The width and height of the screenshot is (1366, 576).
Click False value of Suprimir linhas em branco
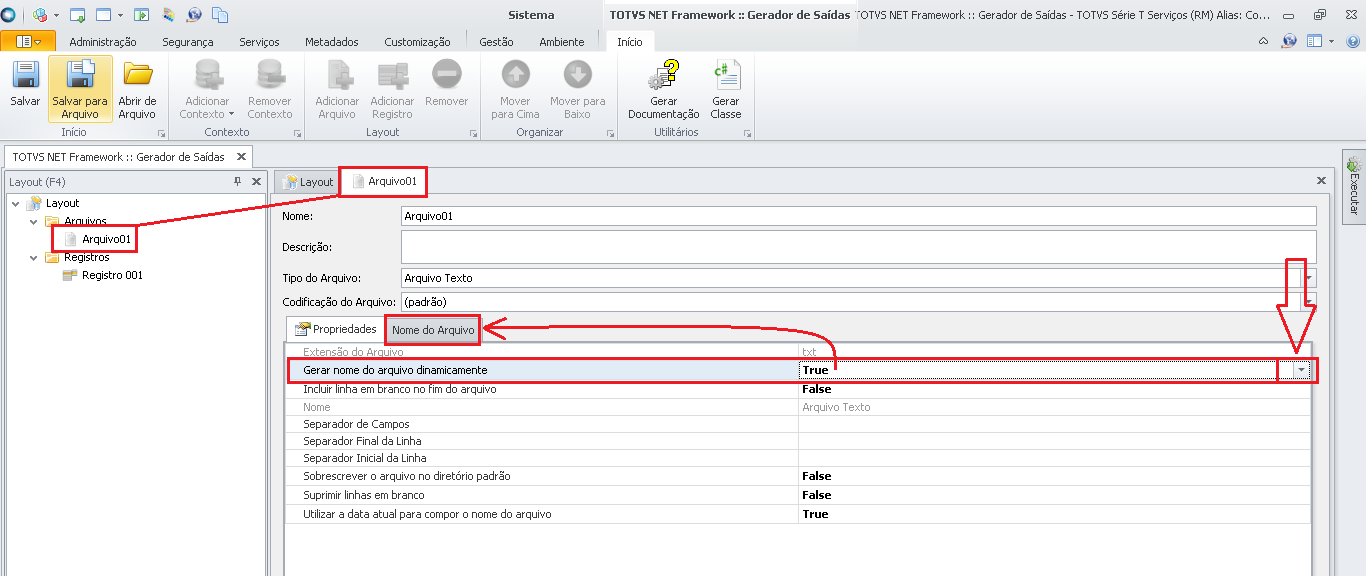(x=816, y=495)
